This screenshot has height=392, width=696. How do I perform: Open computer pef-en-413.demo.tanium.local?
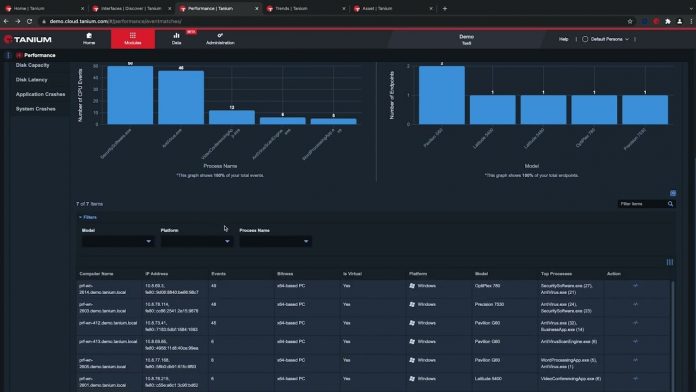click(108, 342)
